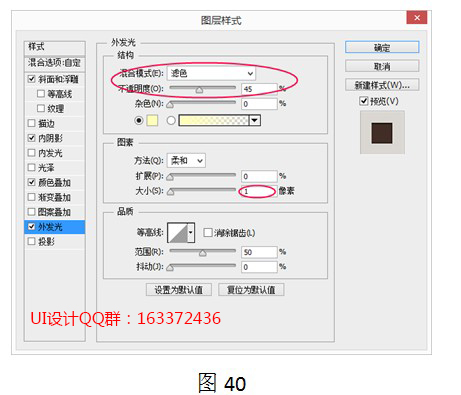This screenshot has width=461, height=395.
Task: Select the 内阴影 row label
Action: pos(50,138)
